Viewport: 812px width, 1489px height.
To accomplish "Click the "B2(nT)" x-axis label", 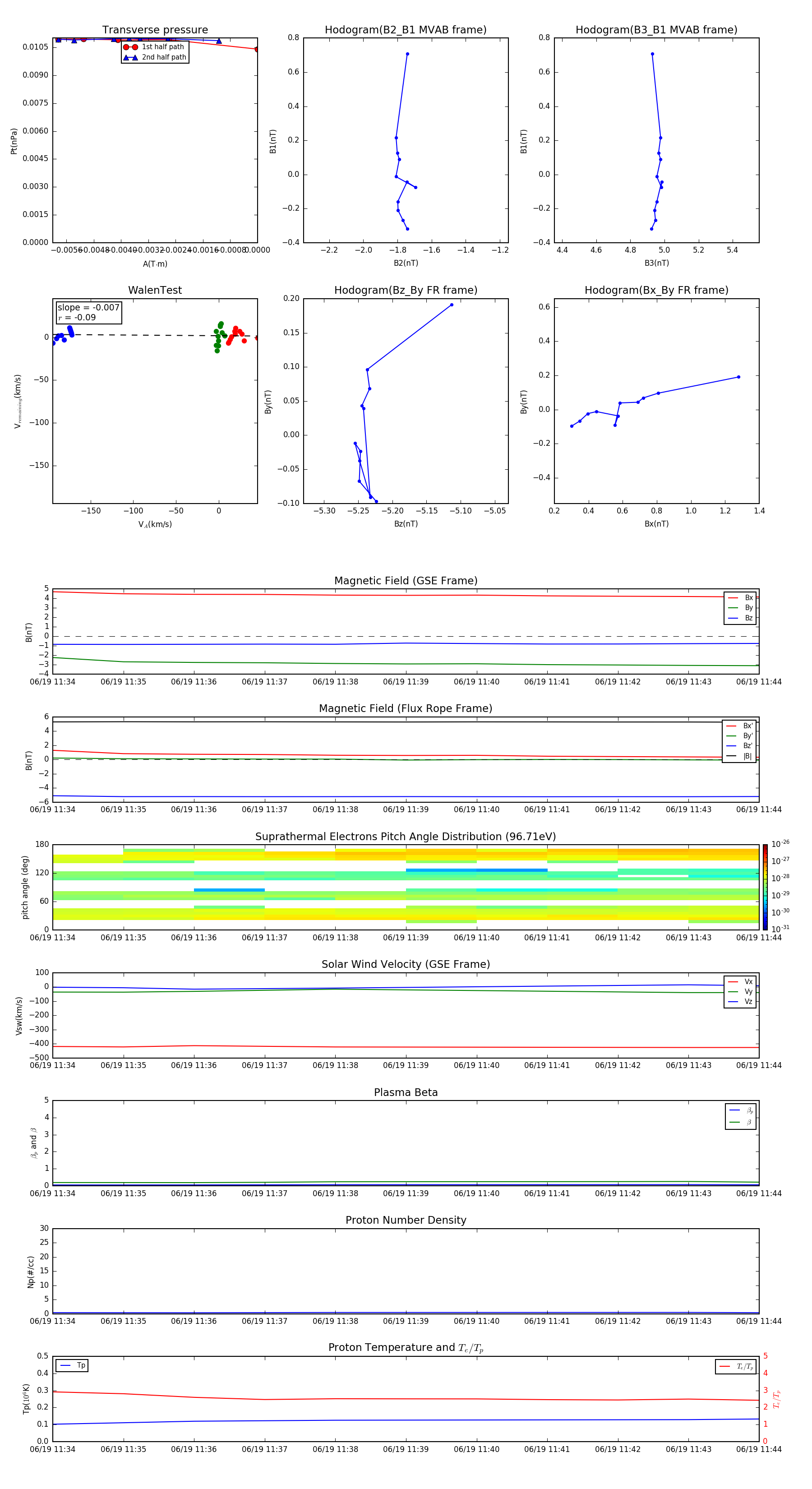I will coord(406,263).
